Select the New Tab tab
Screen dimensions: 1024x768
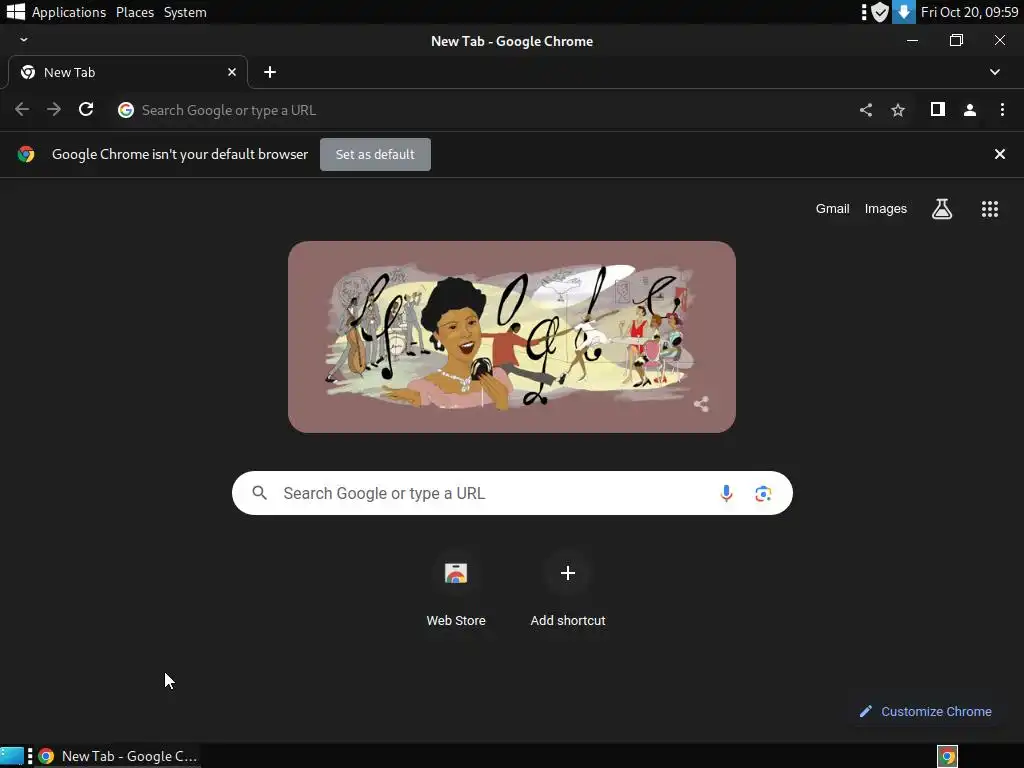tap(127, 72)
